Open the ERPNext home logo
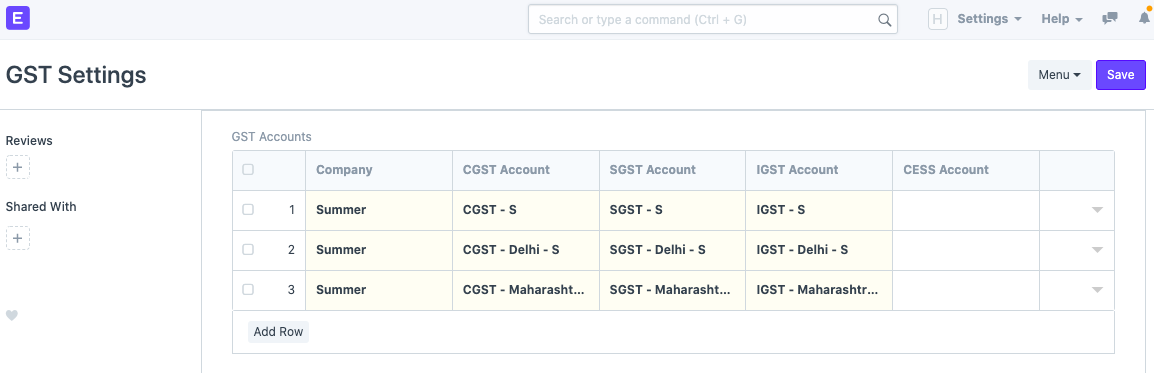1154x373 pixels. point(18,18)
